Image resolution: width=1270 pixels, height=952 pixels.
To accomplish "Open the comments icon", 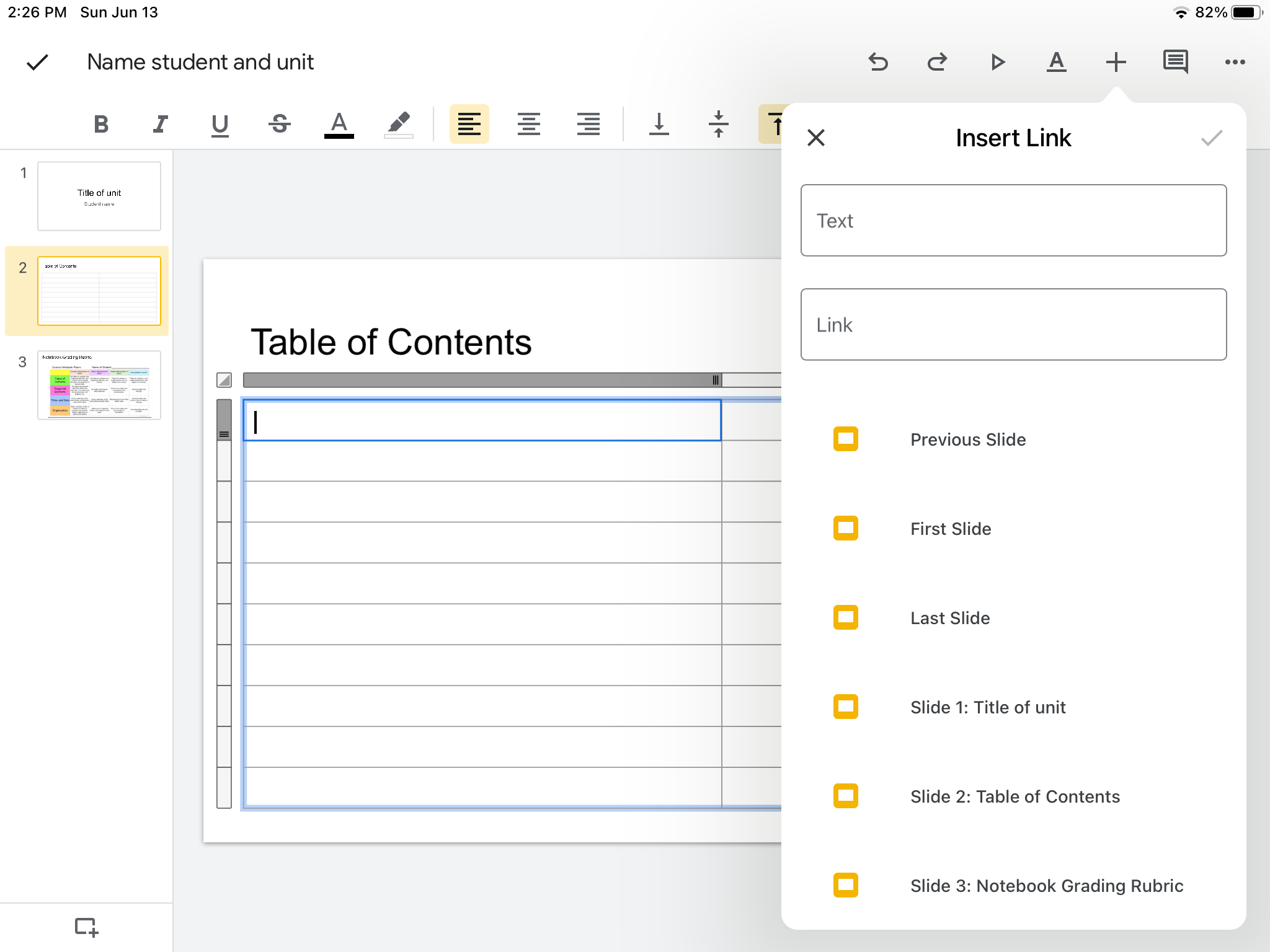I will [x=1176, y=62].
